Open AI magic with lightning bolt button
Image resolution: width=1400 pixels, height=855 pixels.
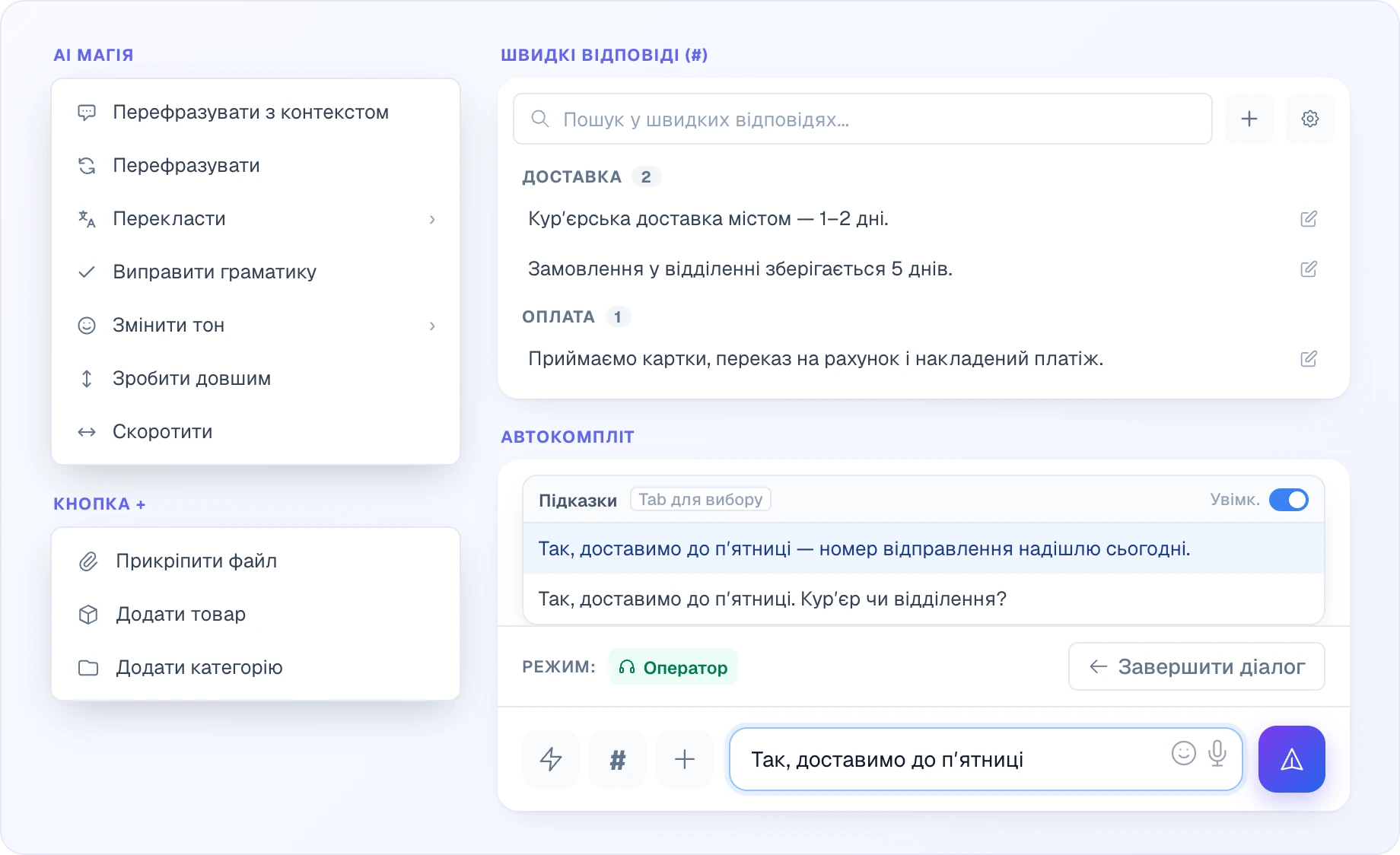[551, 759]
